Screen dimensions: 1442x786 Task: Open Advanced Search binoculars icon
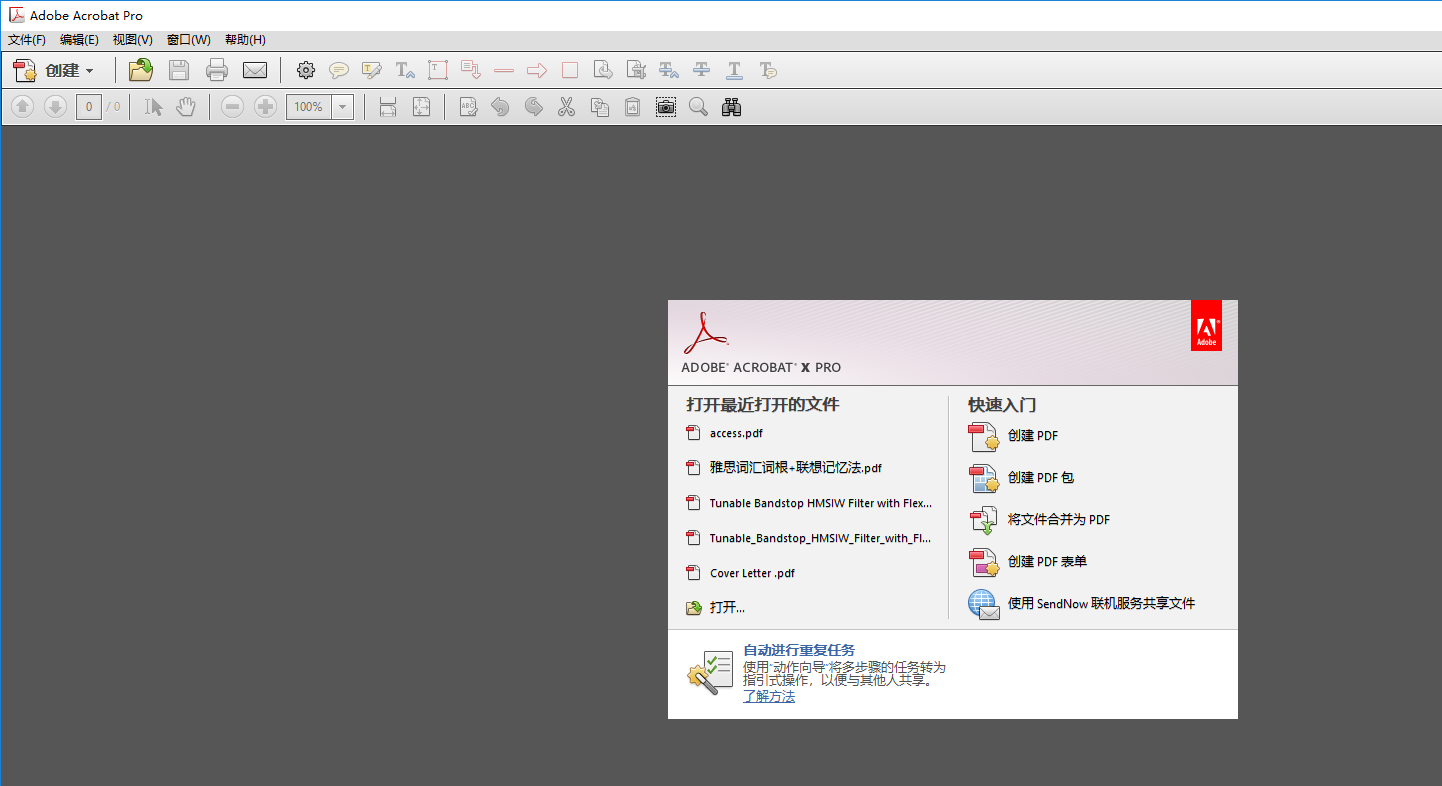732,107
